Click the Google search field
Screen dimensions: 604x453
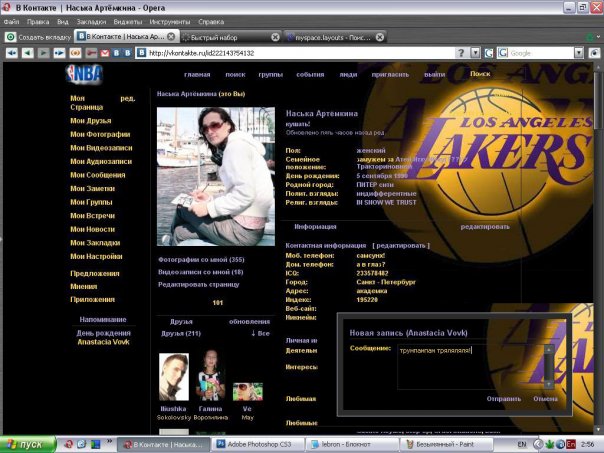(x=541, y=53)
